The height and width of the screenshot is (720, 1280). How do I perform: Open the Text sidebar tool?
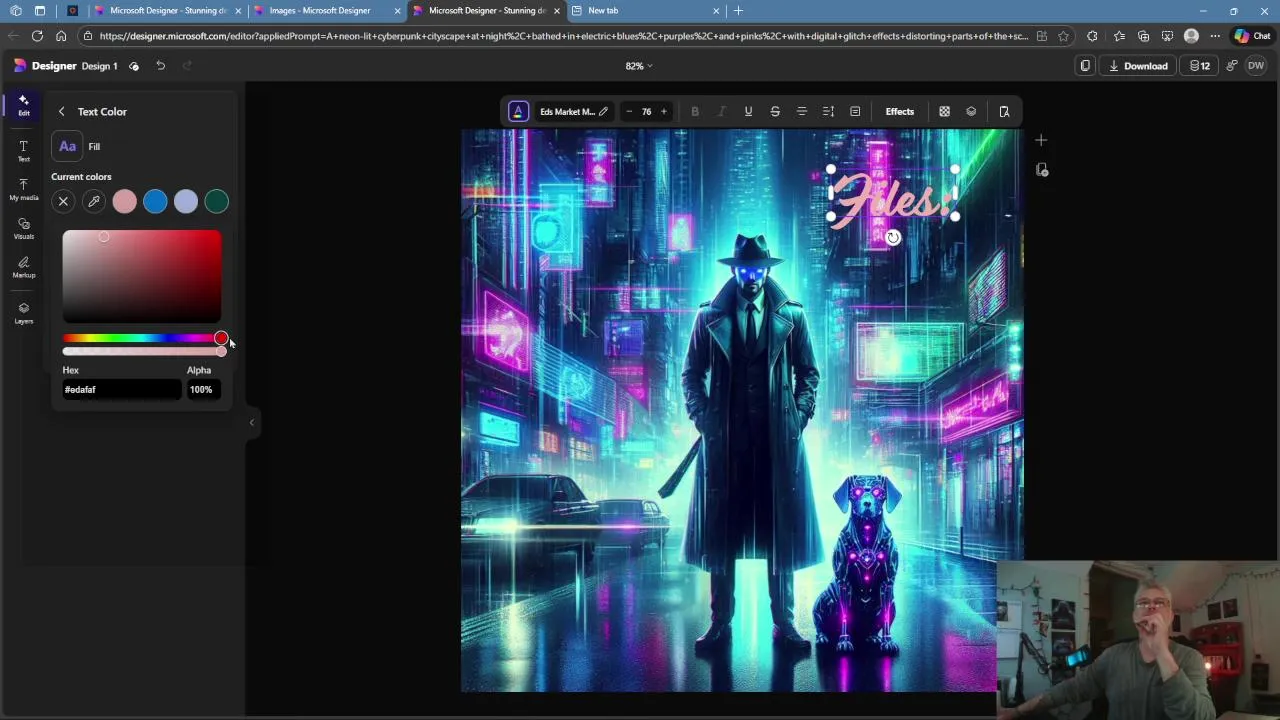point(23,151)
